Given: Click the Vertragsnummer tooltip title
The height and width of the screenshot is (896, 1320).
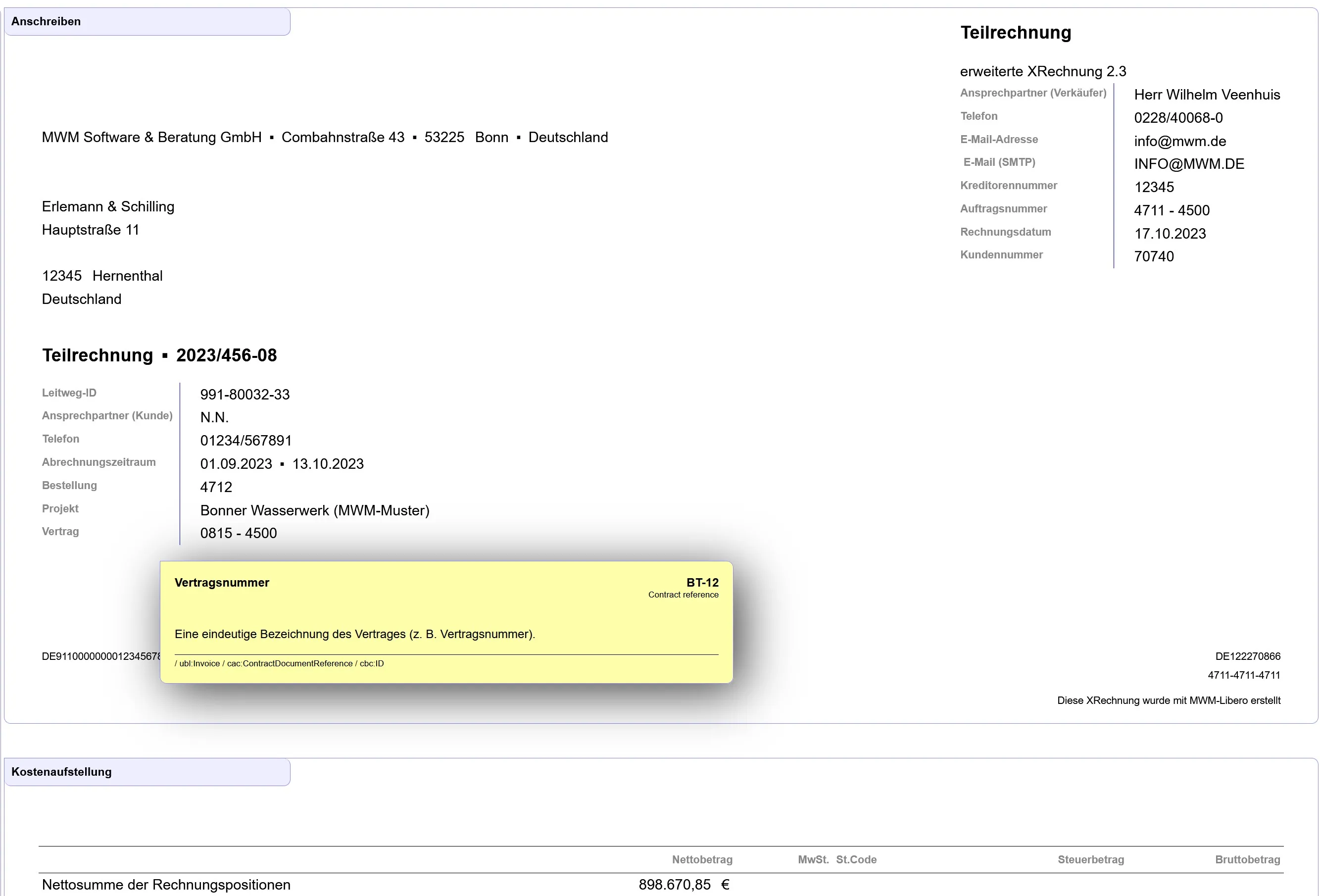Looking at the screenshot, I should coord(222,583).
